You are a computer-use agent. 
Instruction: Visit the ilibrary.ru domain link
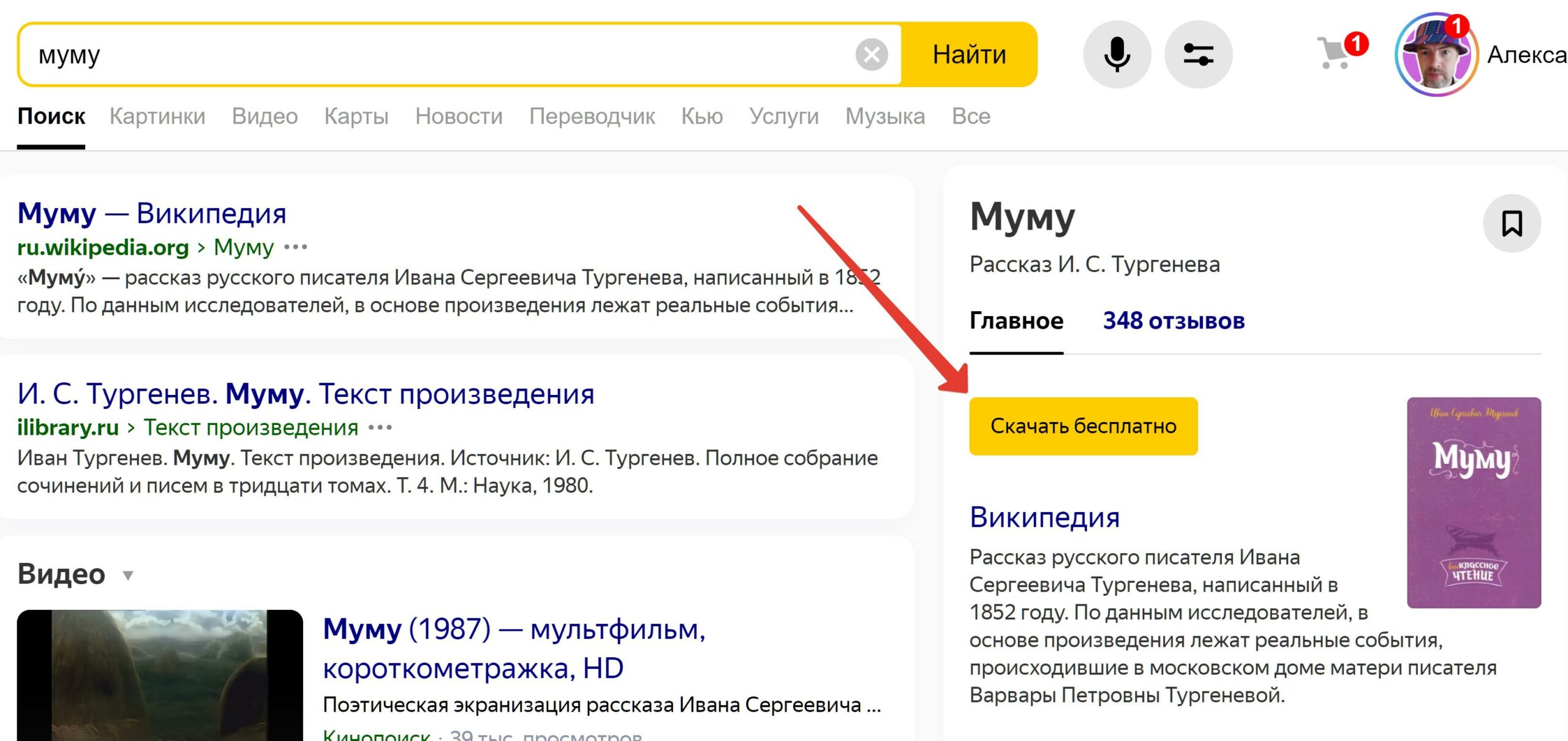click(68, 427)
